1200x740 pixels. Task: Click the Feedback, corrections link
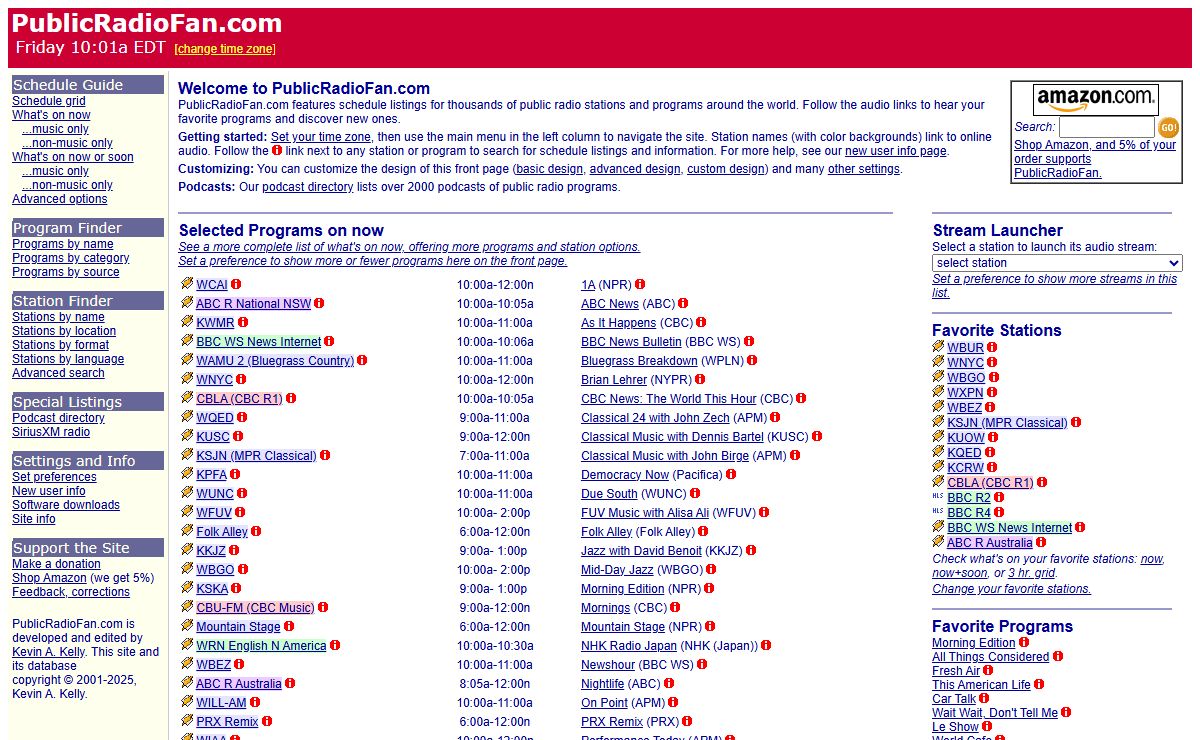coord(71,592)
